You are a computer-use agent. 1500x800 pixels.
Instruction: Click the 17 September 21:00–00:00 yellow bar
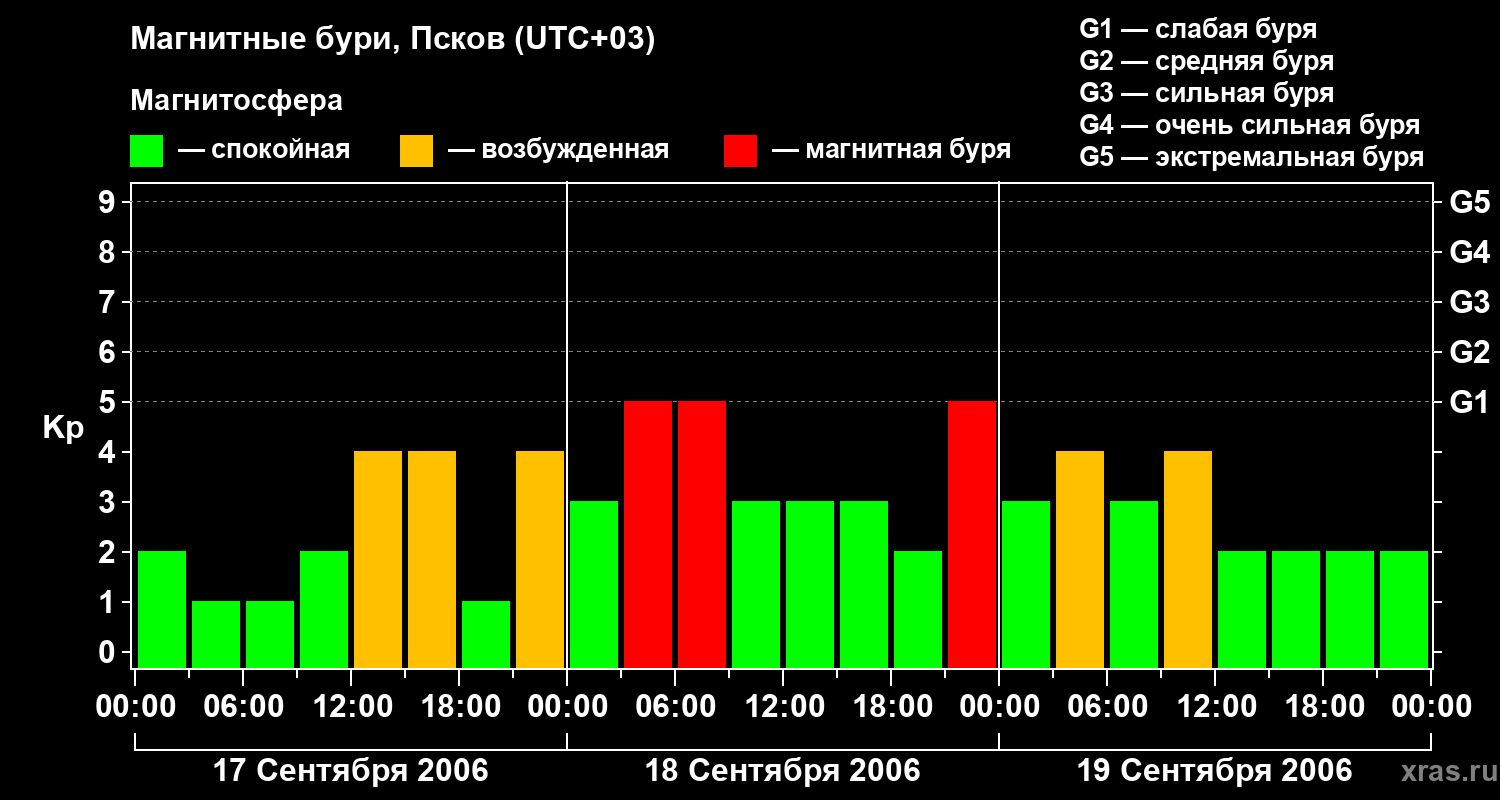pyautogui.click(x=540, y=559)
